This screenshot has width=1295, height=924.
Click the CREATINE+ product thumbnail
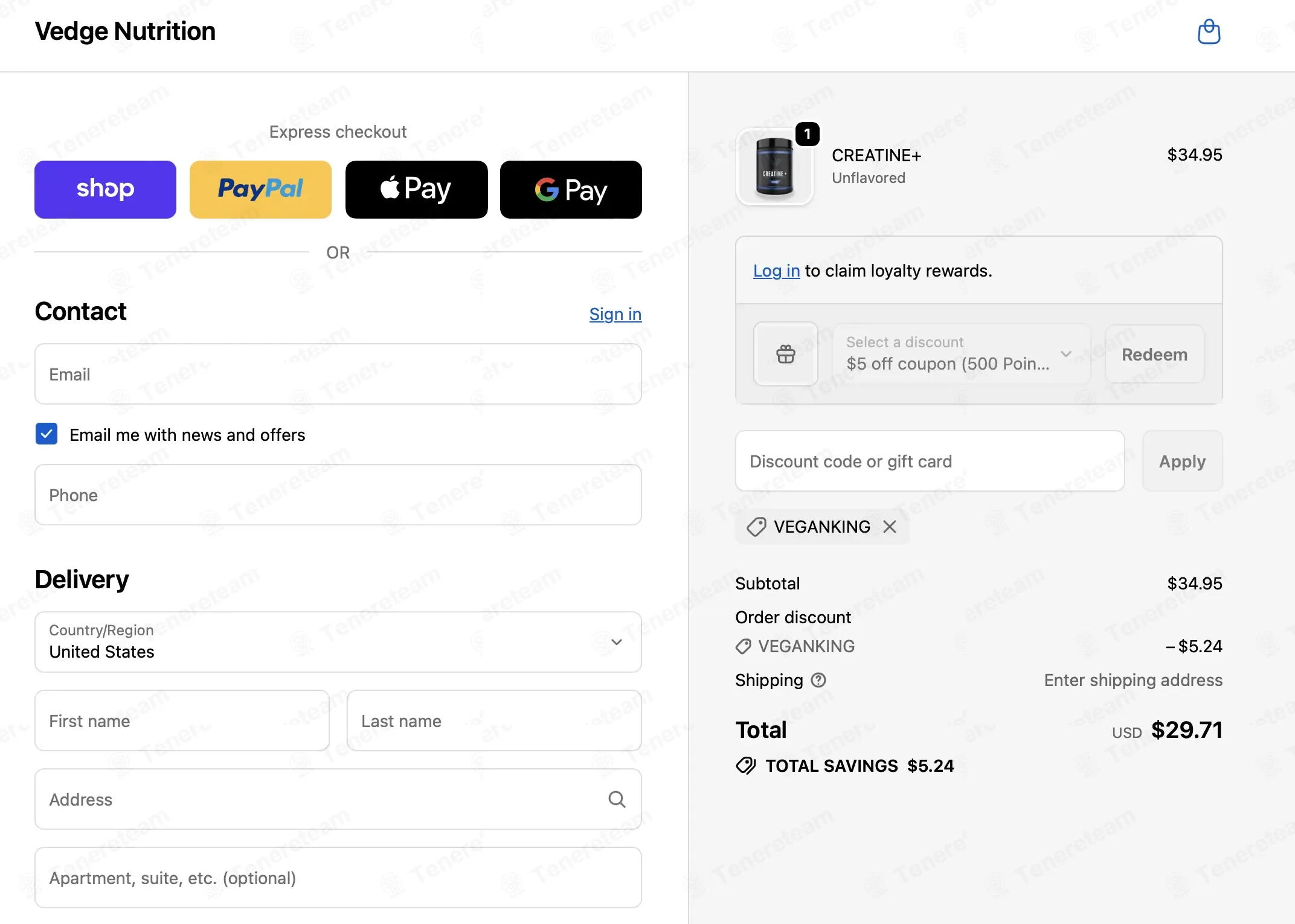click(774, 167)
